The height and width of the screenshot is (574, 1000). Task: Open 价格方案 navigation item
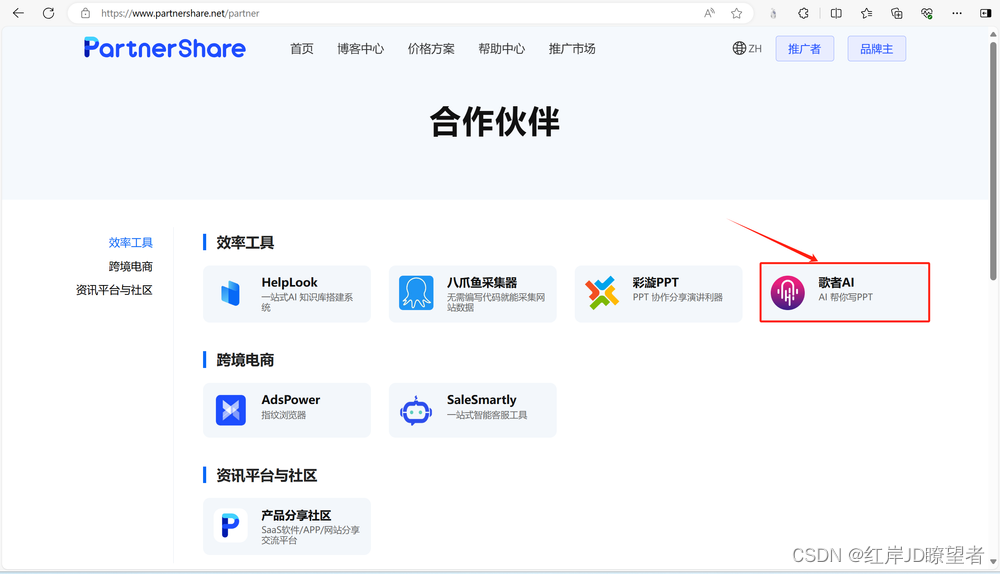click(x=431, y=48)
